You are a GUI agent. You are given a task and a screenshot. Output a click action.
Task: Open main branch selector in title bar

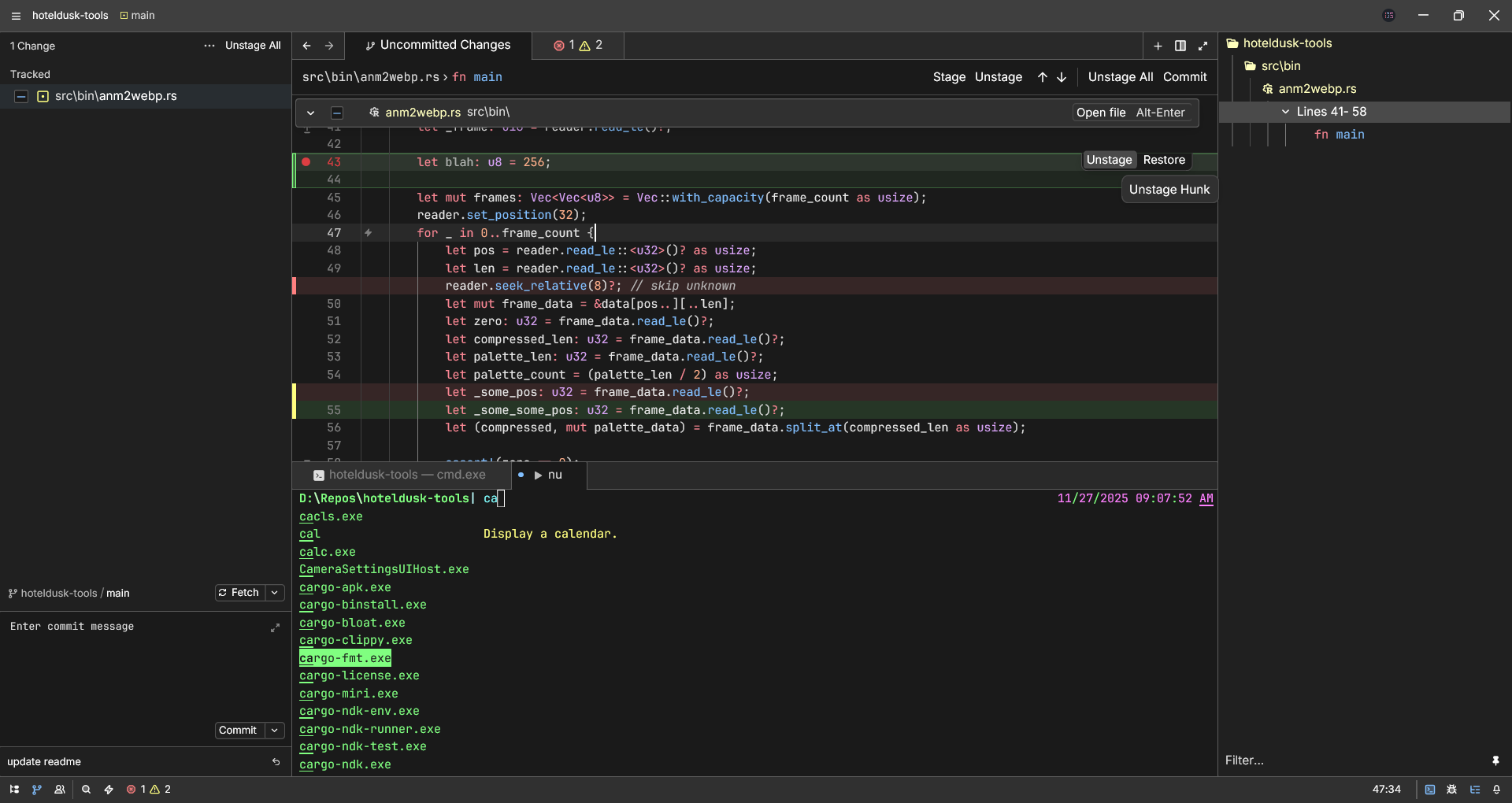point(138,16)
